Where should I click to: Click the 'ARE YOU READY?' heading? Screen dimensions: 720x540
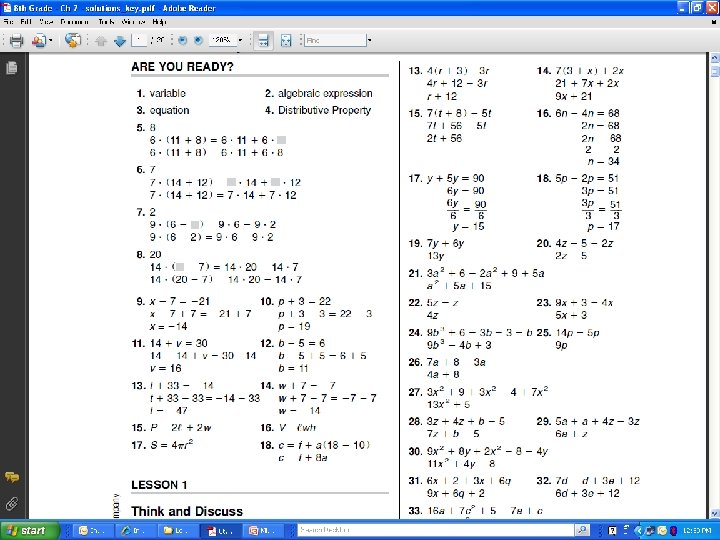point(182,67)
